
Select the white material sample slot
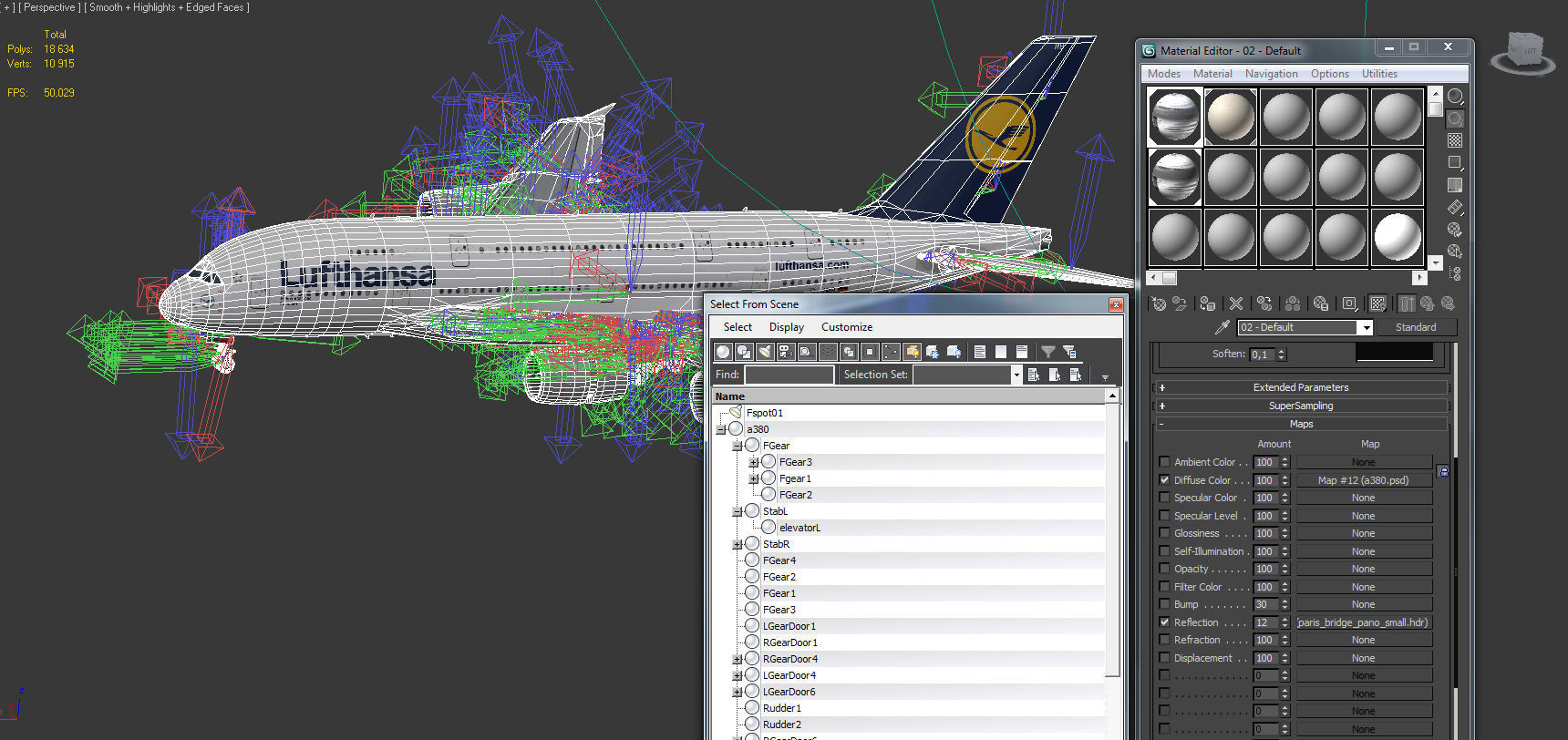[1398, 237]
